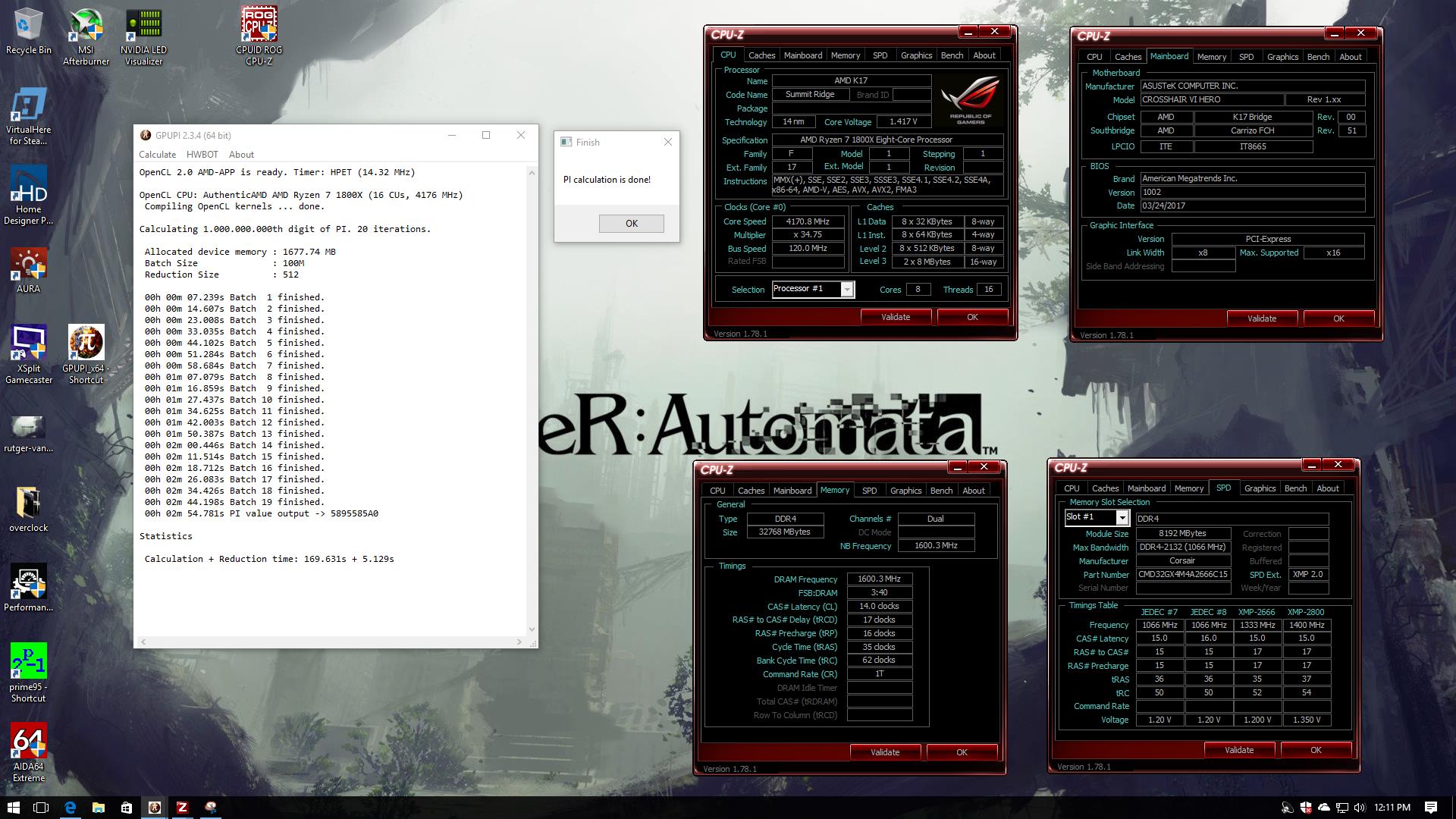Open the HWBOT menu in GPUPI
1456x819 pixels.
(202, 154)
